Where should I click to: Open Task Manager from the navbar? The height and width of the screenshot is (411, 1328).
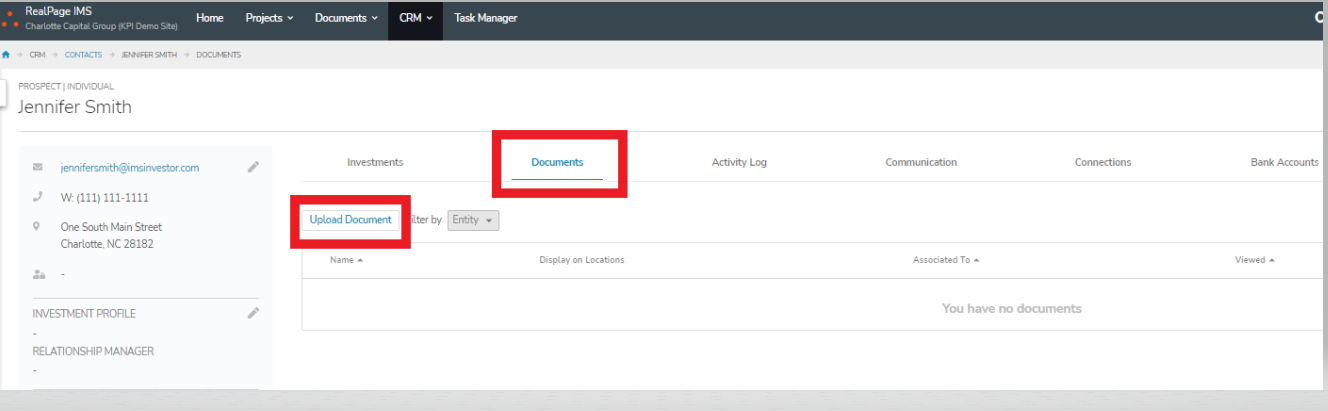coord(486,18)
